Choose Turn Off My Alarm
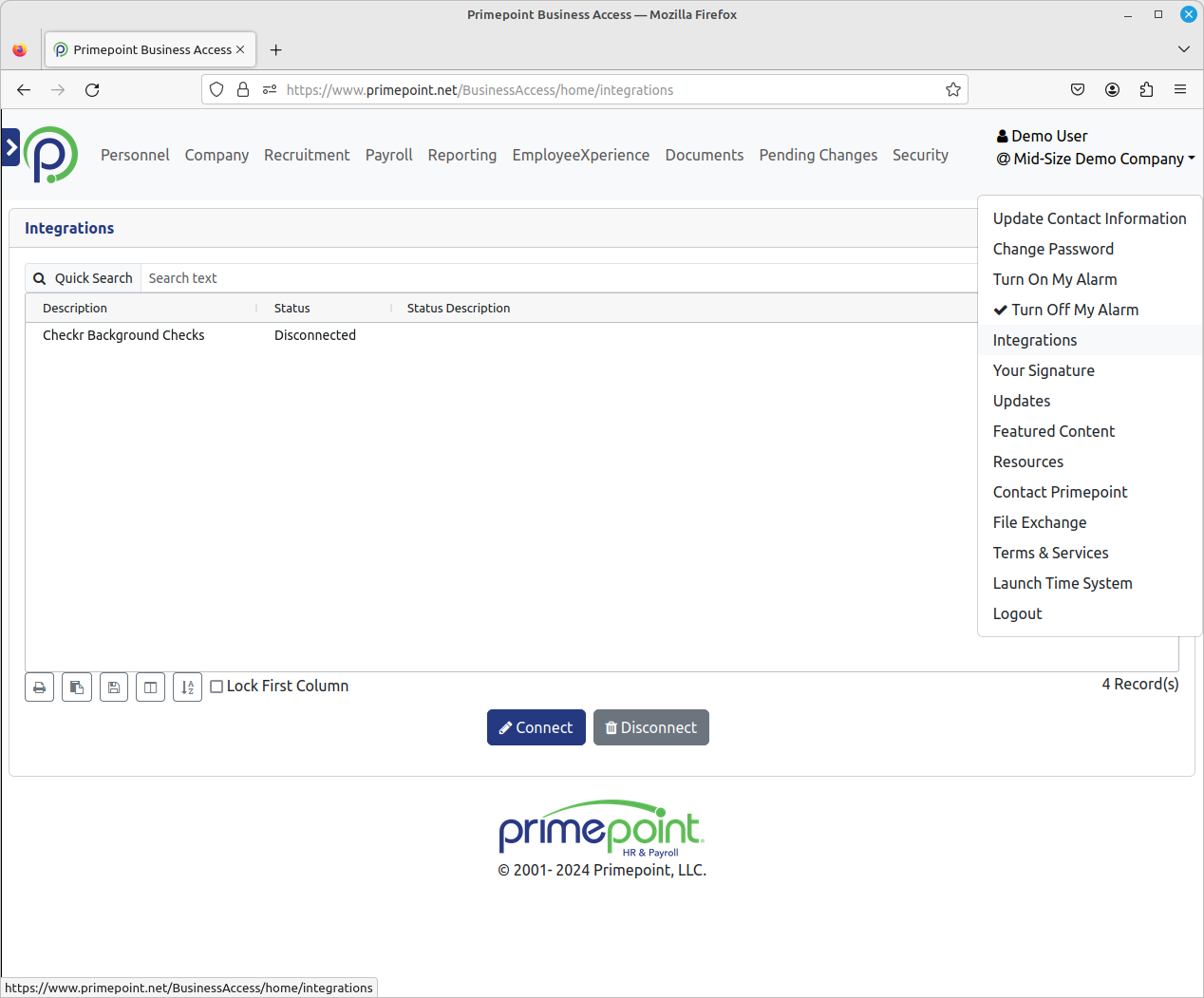Image resolution: width=1204 pixels, height=998 pixels. coord(1090,310)
